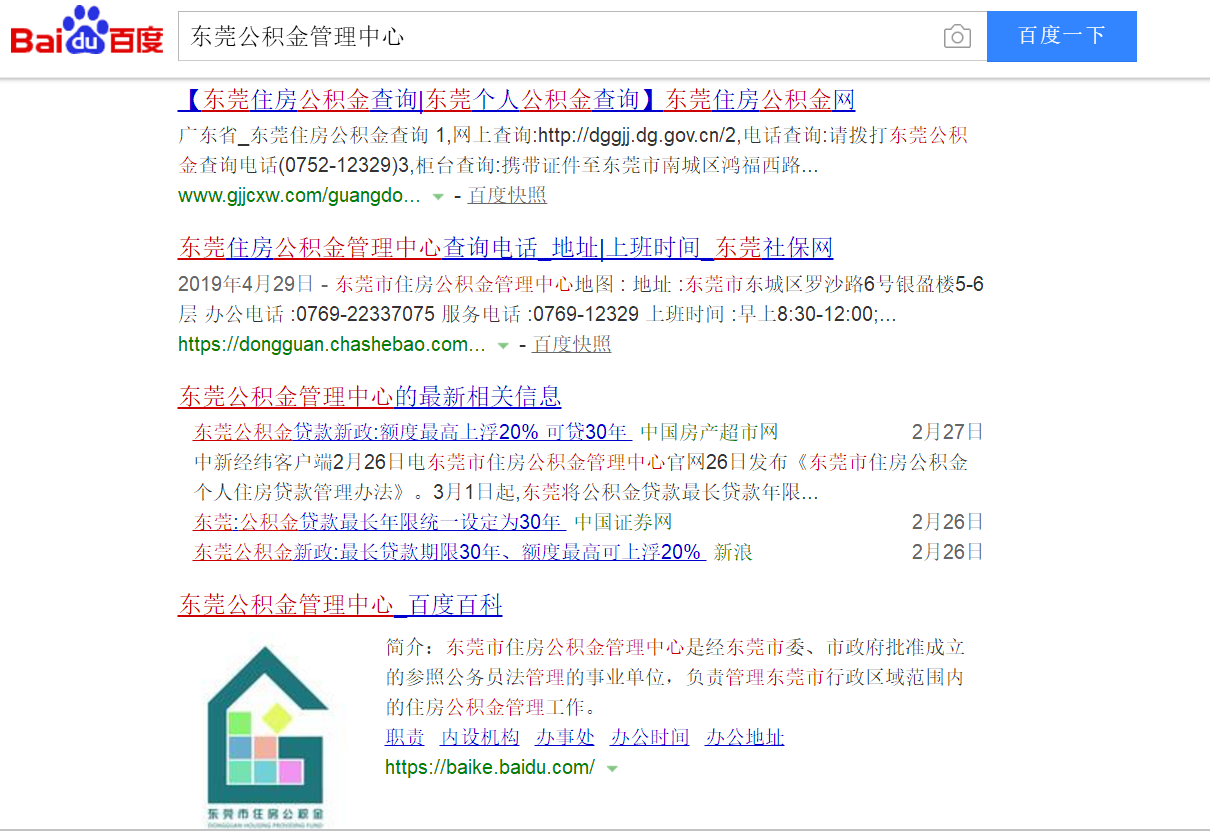Open 百度快照 for the chashebao result

(571, 345)
